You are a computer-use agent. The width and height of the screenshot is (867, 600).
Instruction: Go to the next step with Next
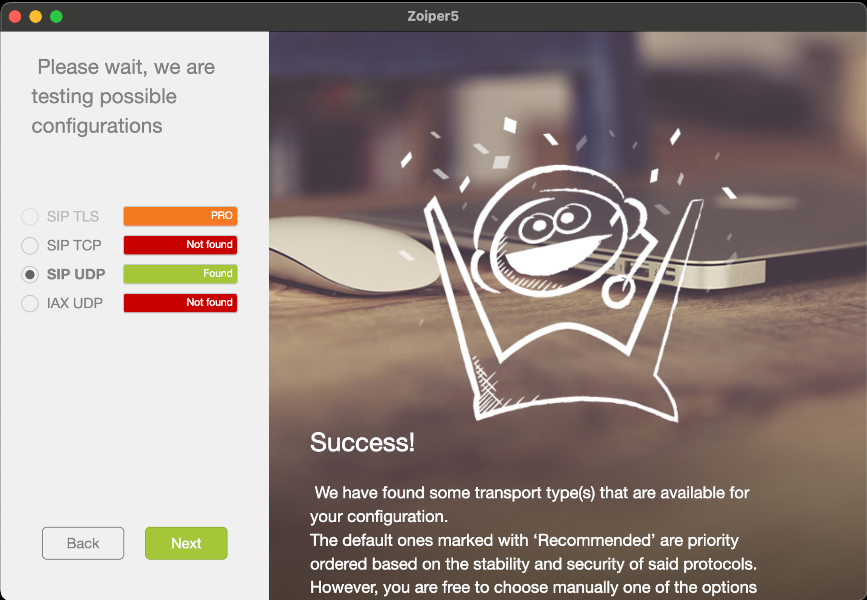[x=186, y=543]
